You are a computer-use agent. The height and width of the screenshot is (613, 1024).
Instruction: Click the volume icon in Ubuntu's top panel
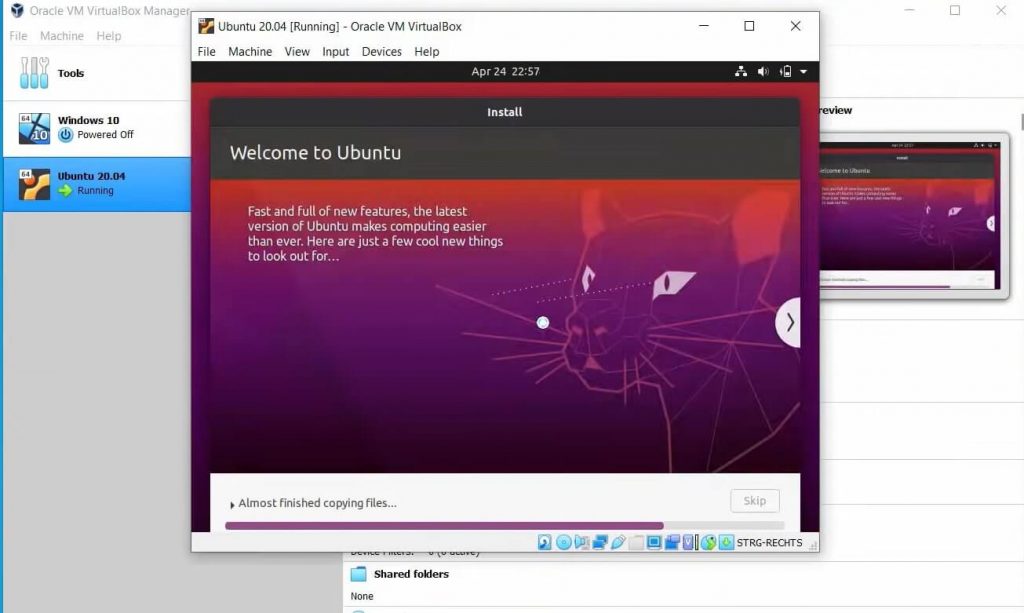762,71
